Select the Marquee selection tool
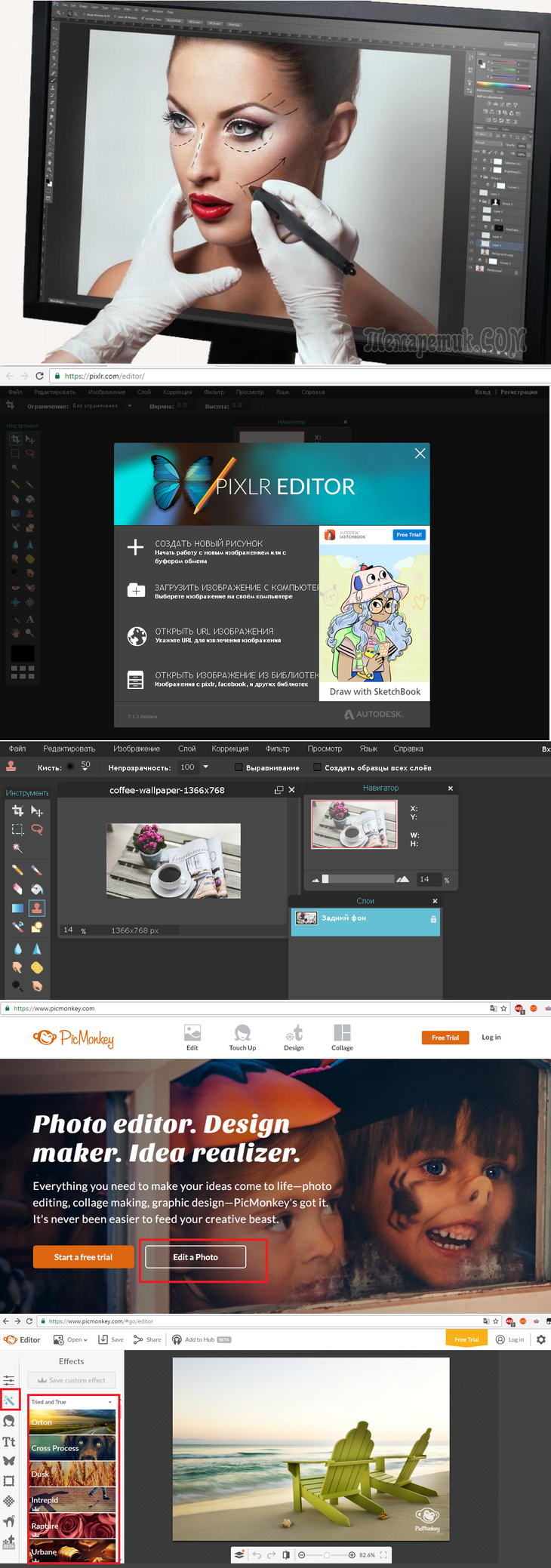 tap(17, 829)
